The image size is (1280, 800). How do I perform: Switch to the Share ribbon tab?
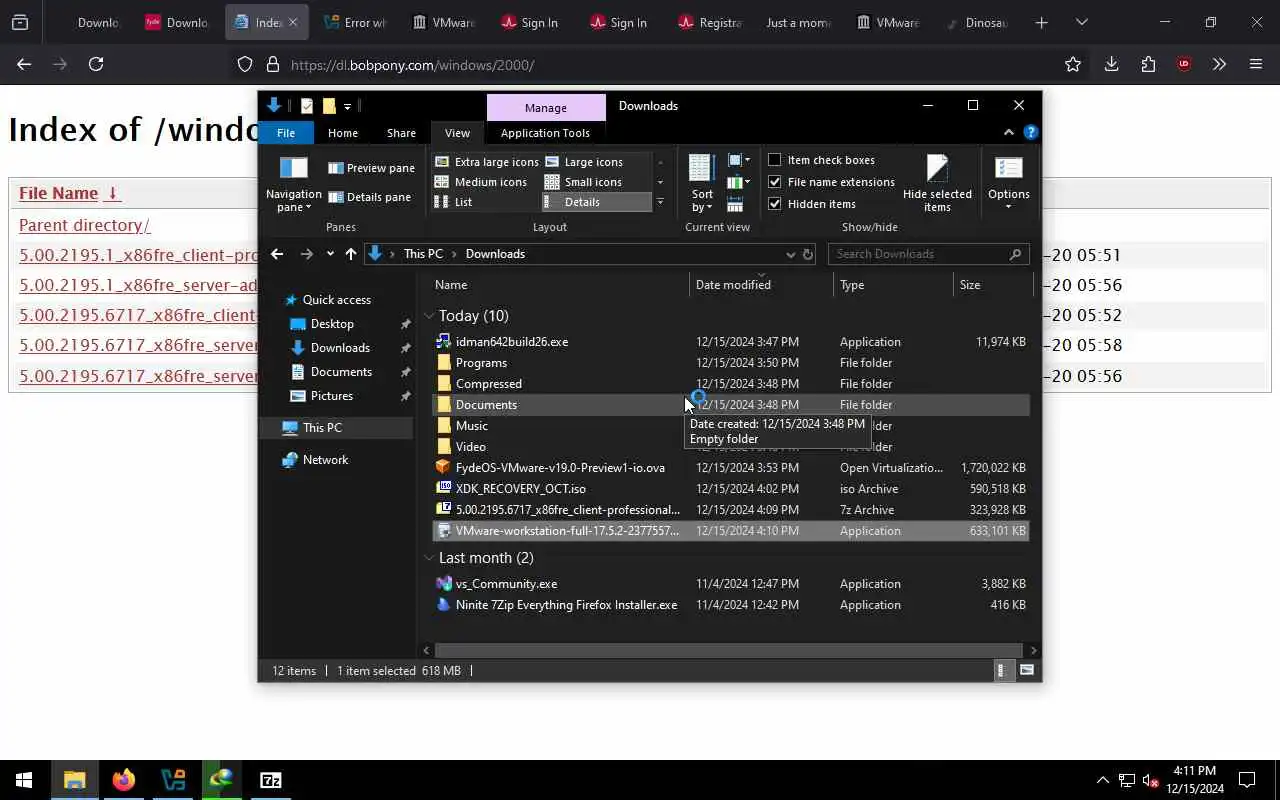pos(401,133)
